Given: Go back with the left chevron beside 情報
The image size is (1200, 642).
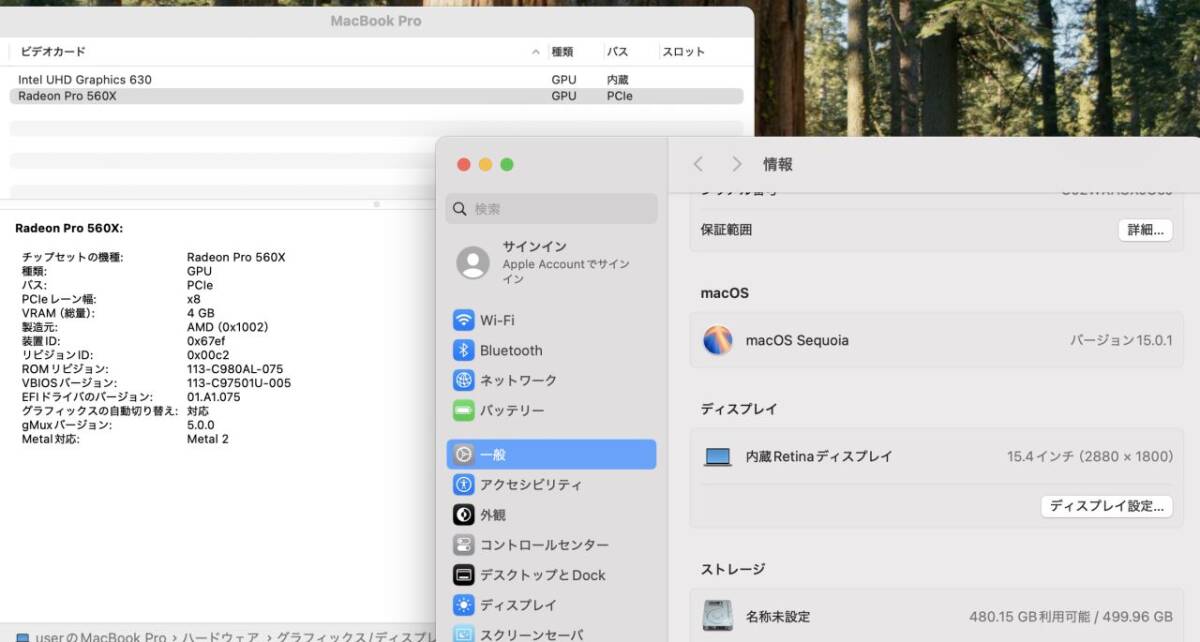Looking at the screenshot, I should point(699,164).
